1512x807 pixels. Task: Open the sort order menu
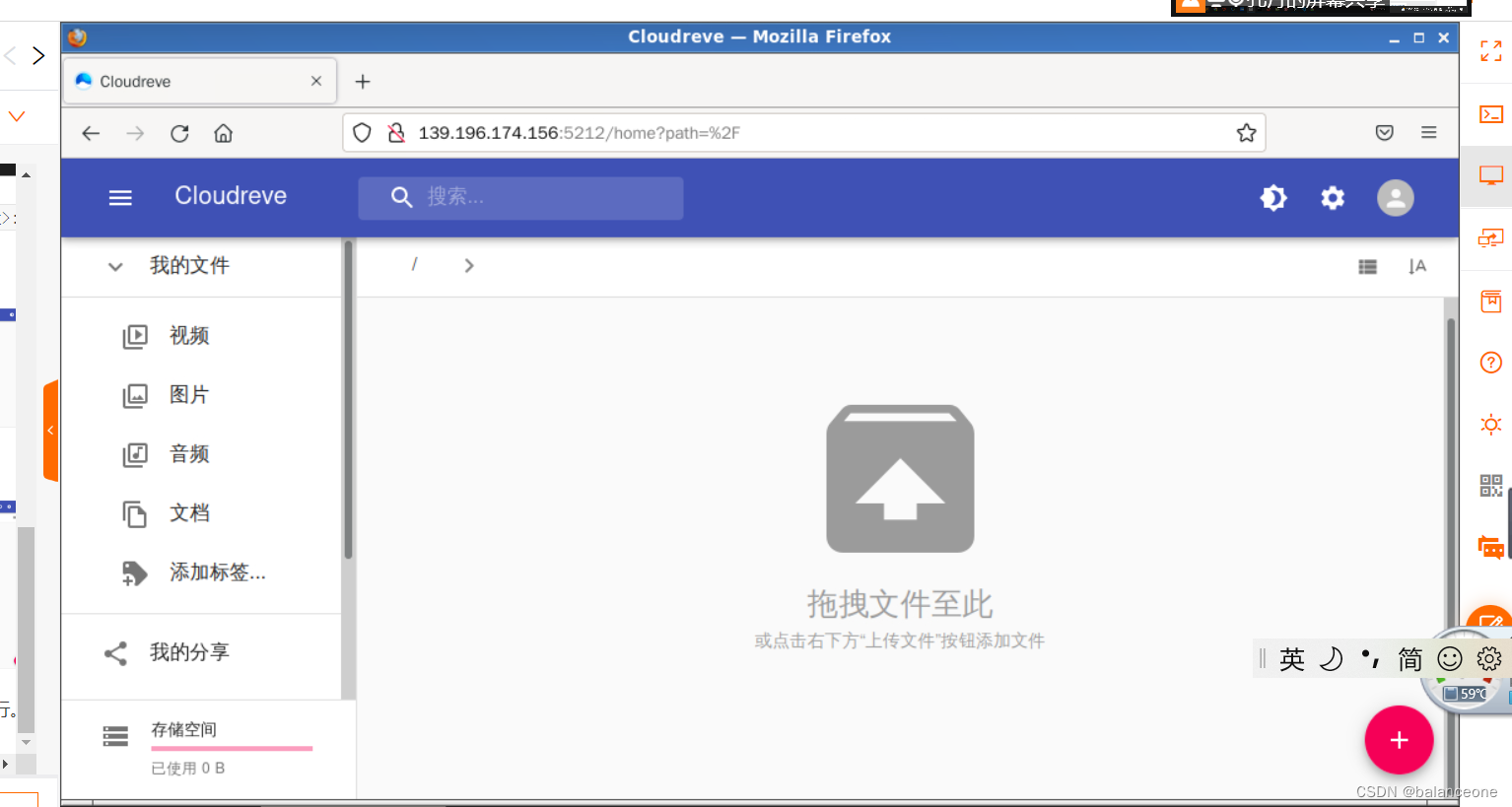(1417, 266)
